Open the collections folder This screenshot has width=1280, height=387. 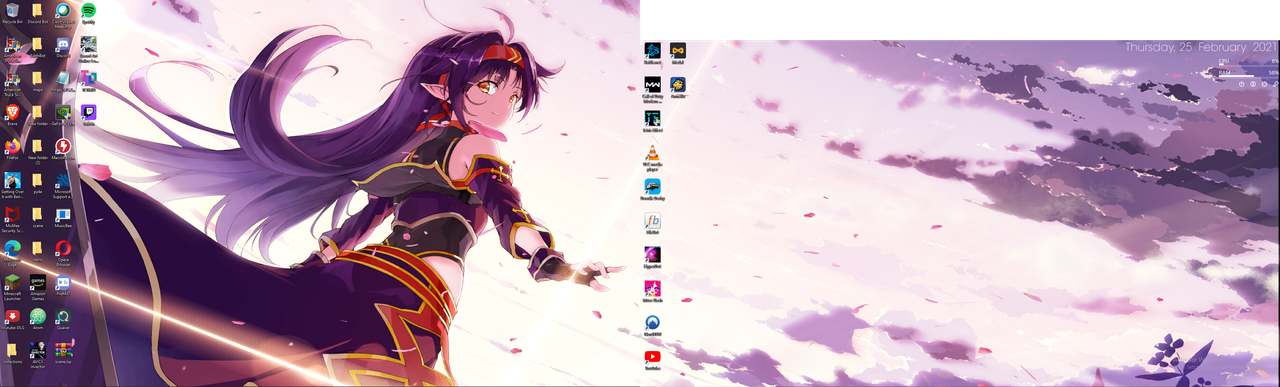click(12, 353)
